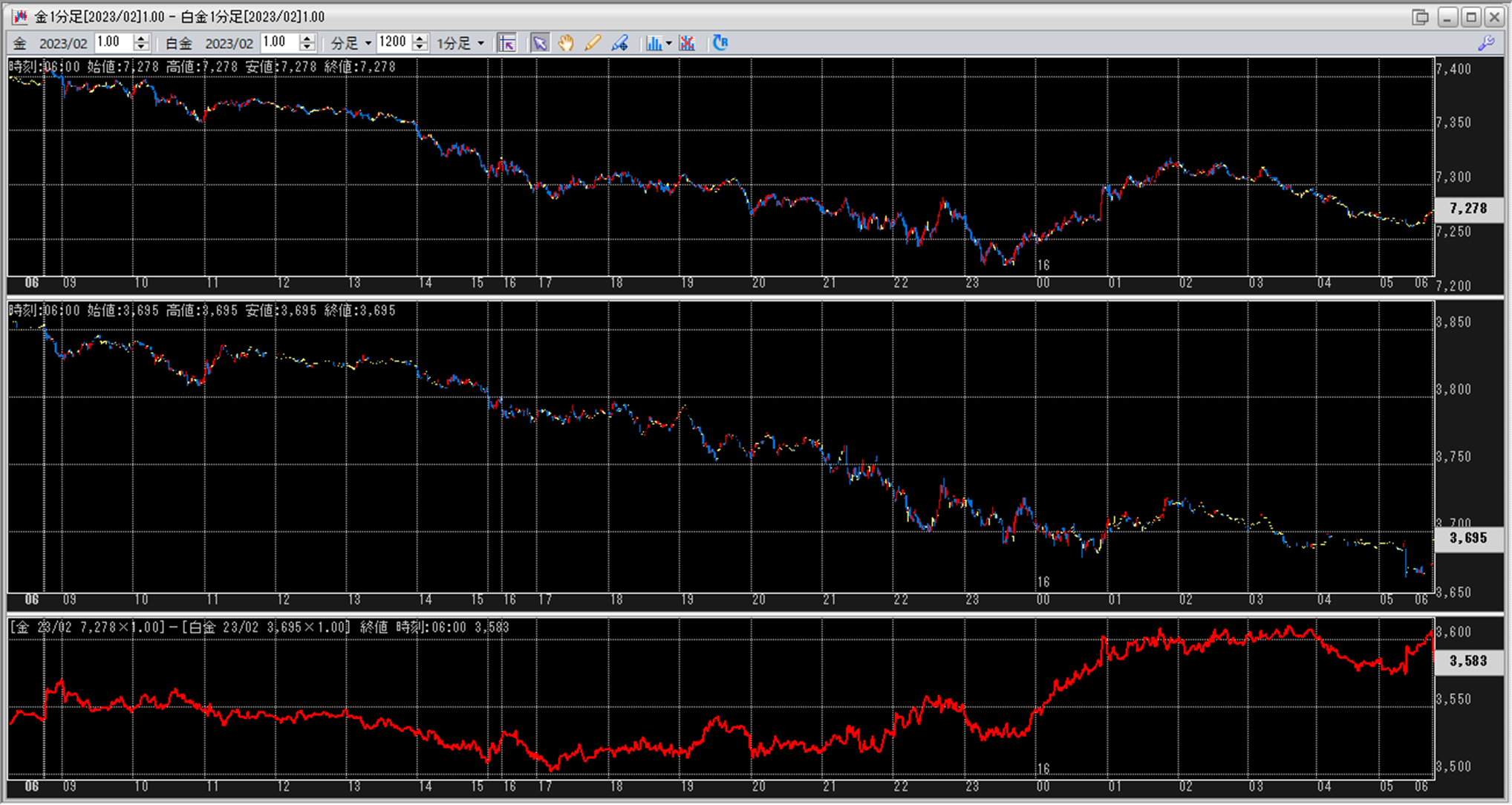
Task: Select the arrow pointer cursor tool
Action: pyautogui.click(x=540, y=43)
